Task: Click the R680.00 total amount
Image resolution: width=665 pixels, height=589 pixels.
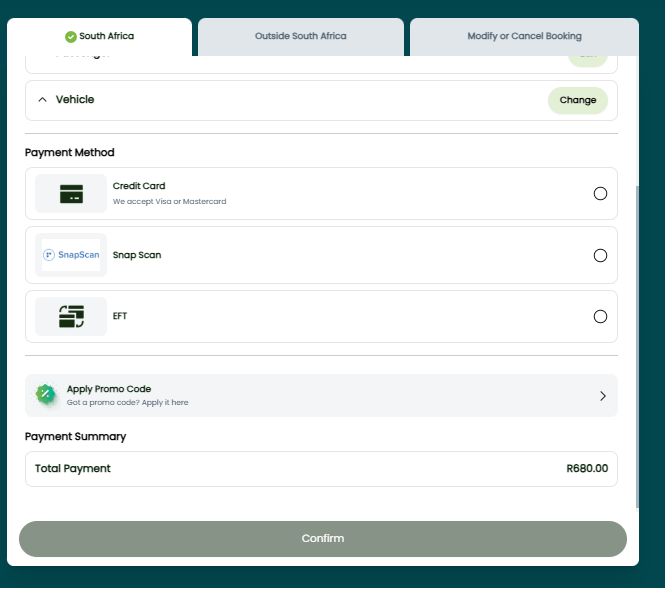Action: point(586,469)
